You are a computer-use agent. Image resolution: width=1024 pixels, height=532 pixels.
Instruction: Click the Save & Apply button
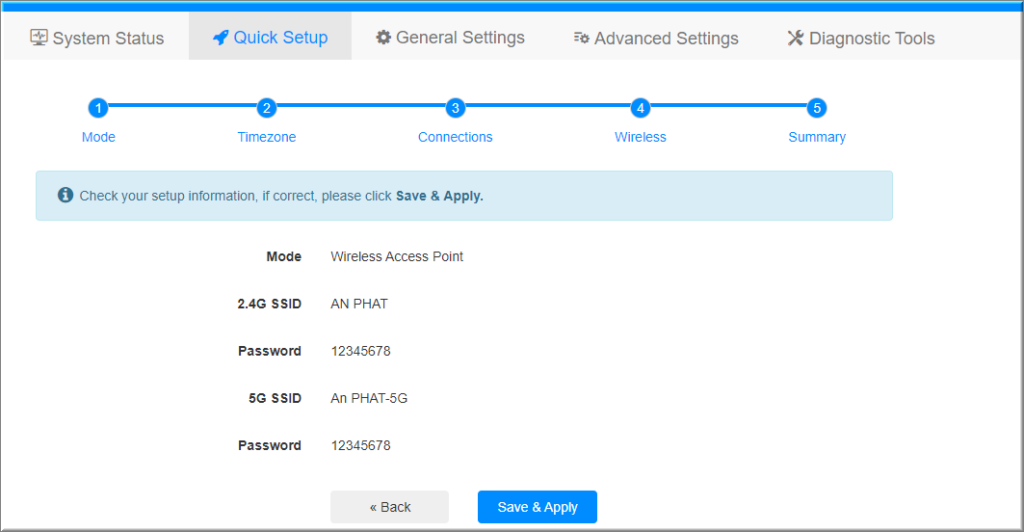coord(537,507)
